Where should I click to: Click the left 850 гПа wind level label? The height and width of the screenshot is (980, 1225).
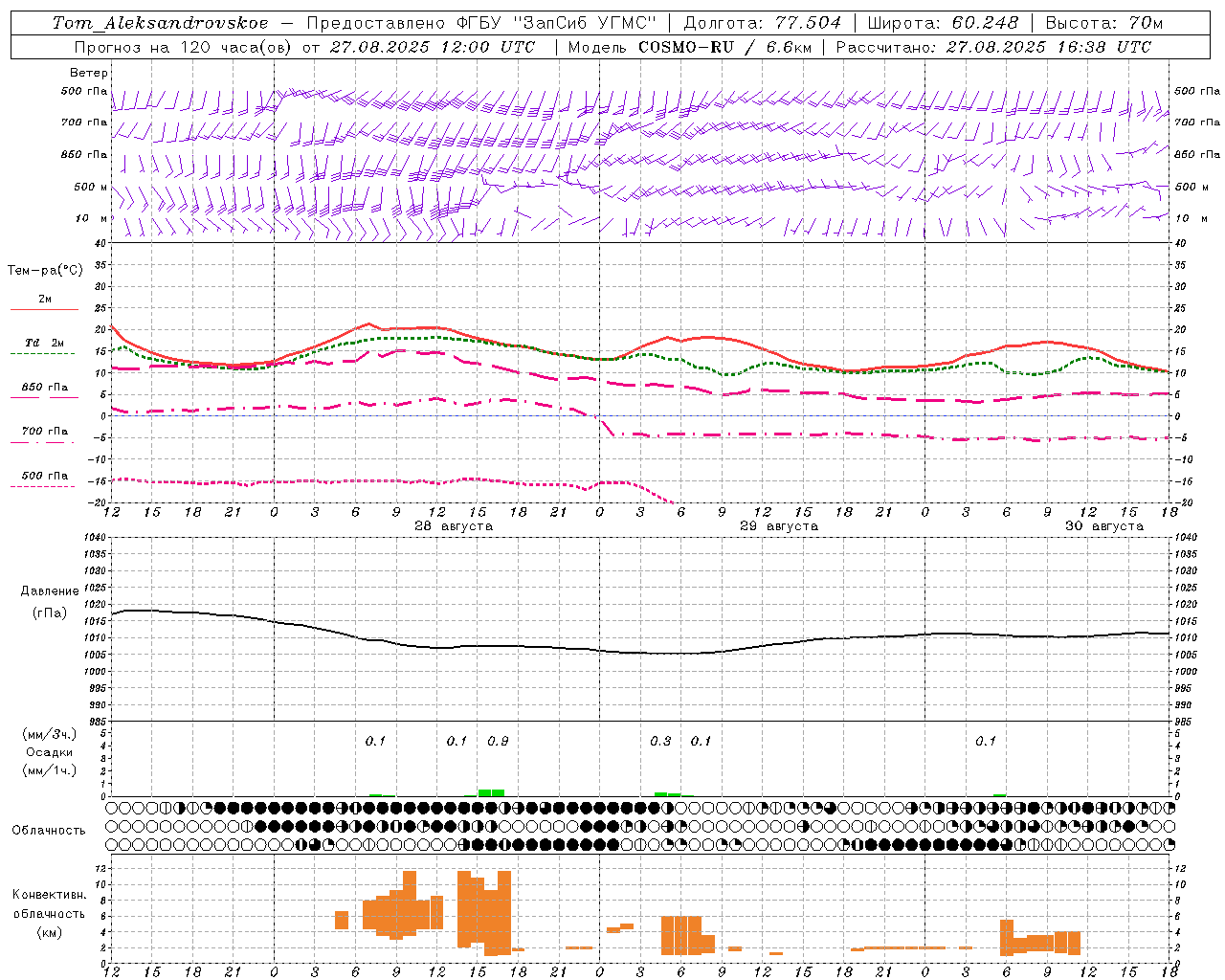84,154
